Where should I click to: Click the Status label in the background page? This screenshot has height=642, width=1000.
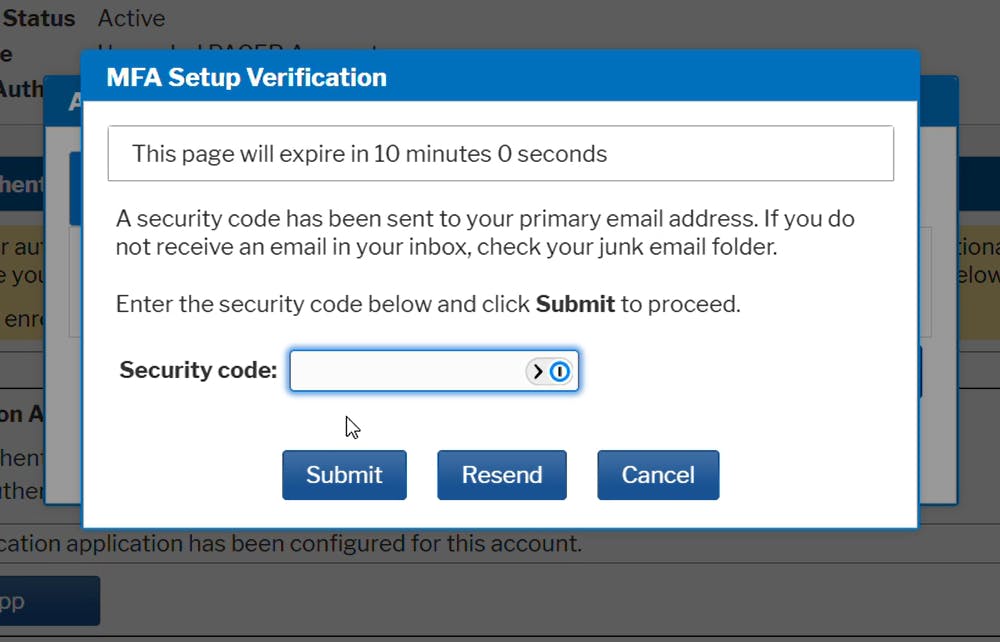pyautogui.click(x=38, y=17)
